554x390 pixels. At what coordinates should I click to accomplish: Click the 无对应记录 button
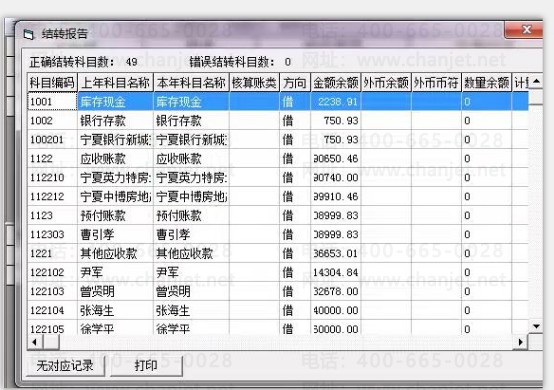coord(65,366)
